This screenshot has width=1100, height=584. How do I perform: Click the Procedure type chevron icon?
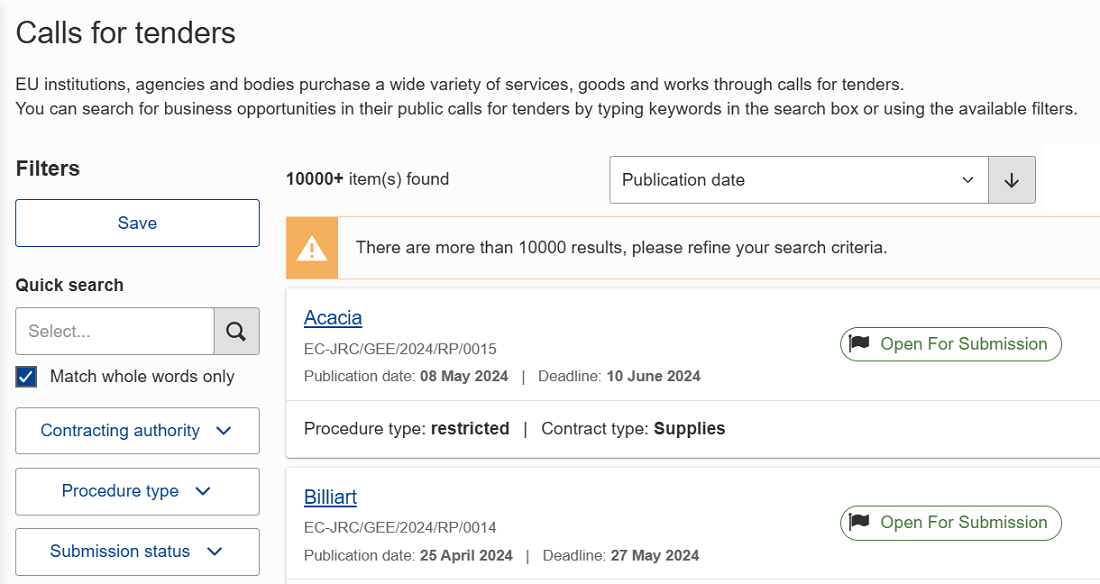(x=203, y=491)
